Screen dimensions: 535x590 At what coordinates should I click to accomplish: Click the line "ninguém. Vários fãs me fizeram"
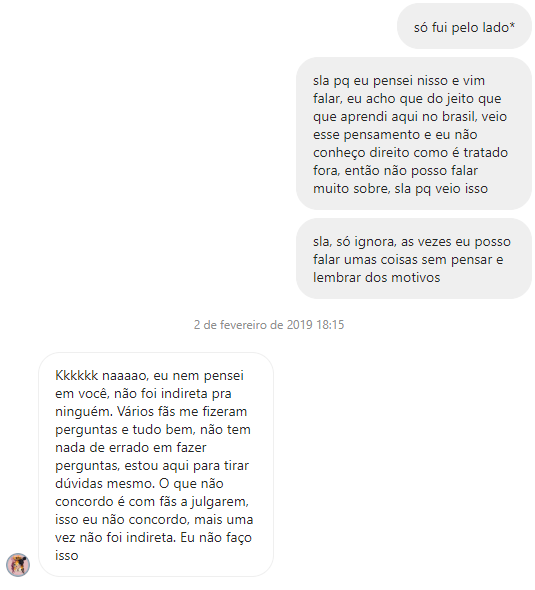(151, 411)
